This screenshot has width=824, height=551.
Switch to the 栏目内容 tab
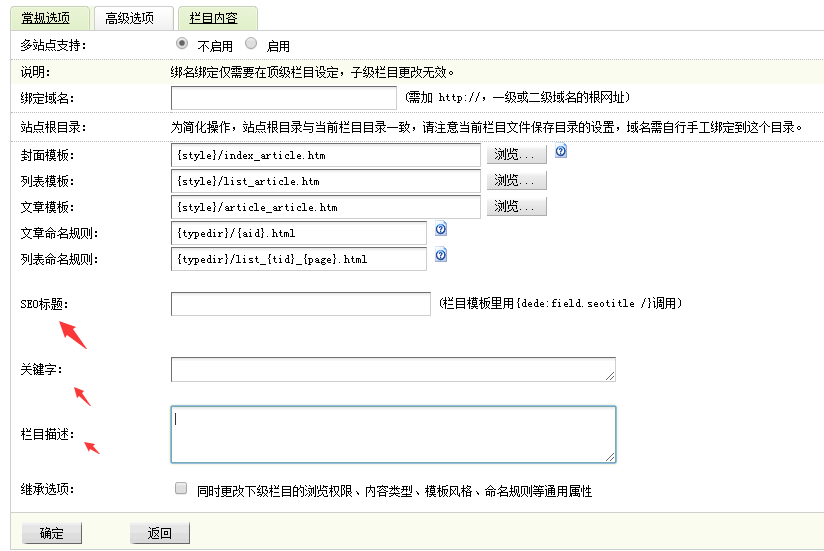tap(218, 18)
